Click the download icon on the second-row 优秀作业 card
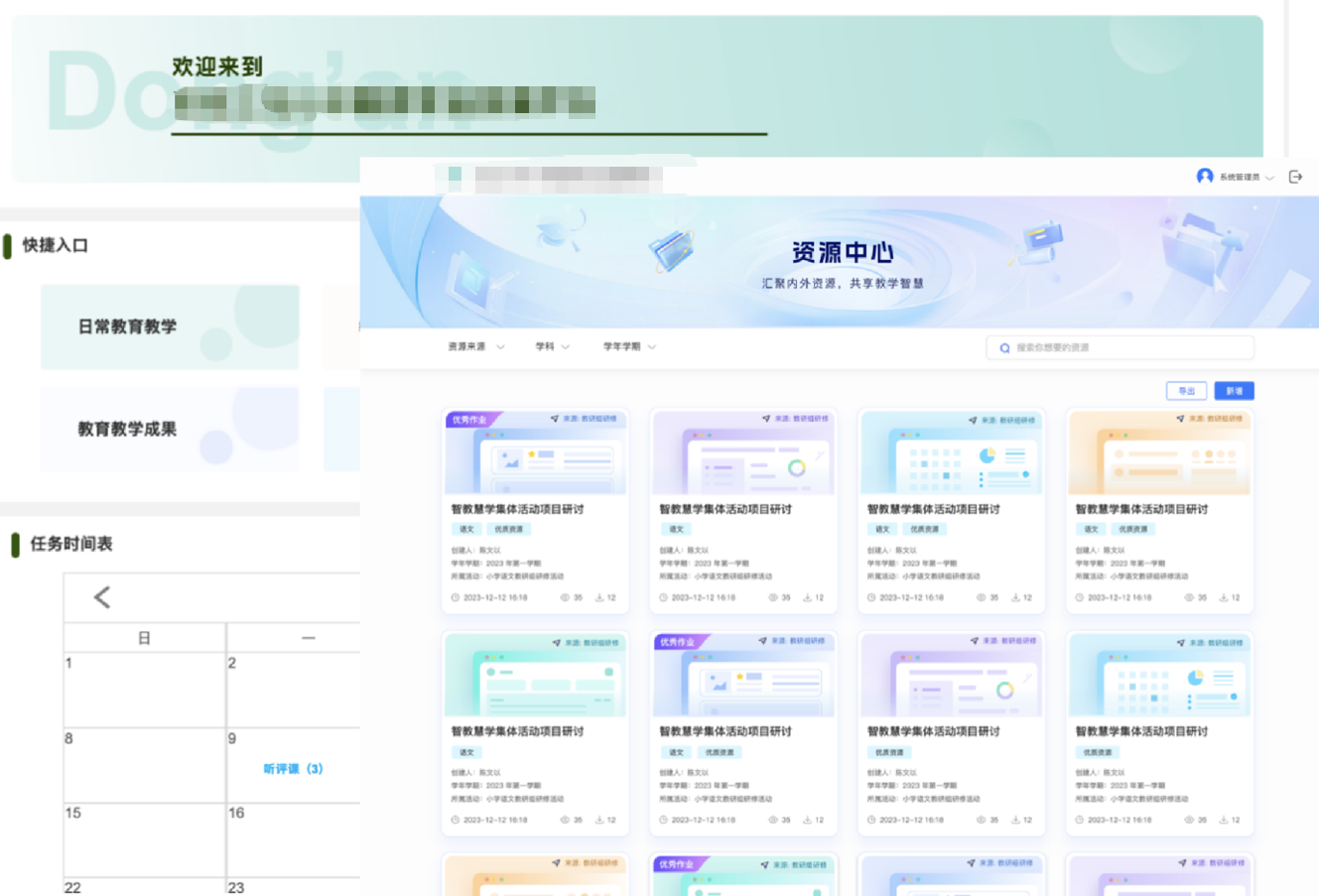The height and width of the screenshot is (896, 1319). [807, 820]
